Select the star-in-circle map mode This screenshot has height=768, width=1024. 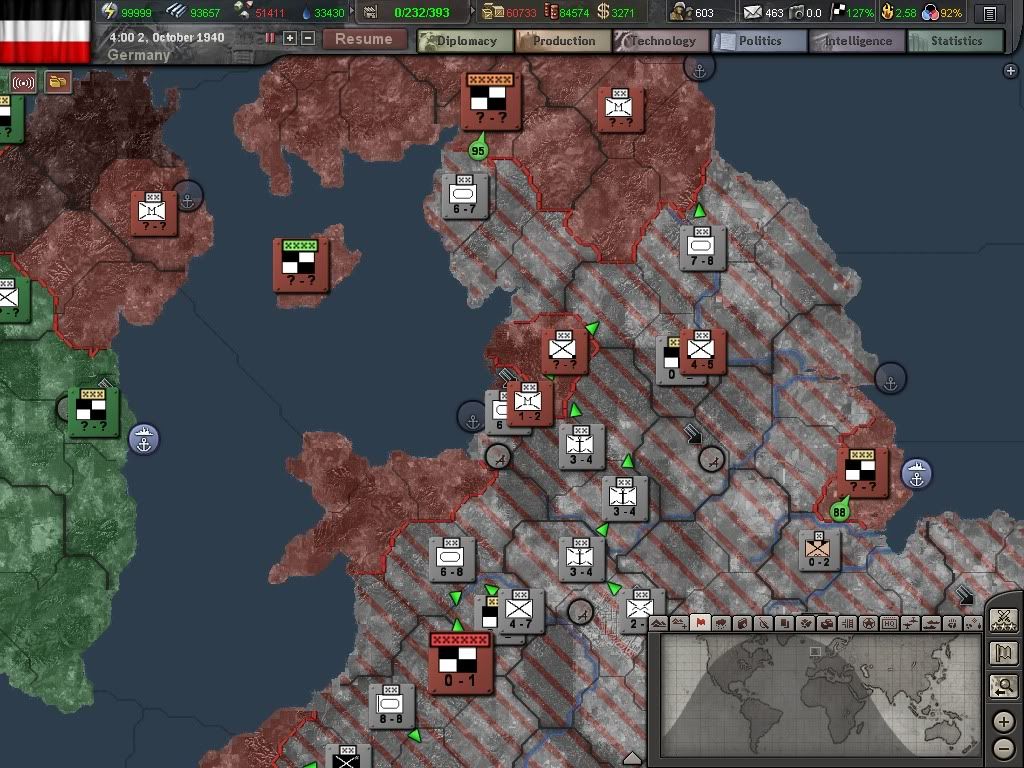868,624
